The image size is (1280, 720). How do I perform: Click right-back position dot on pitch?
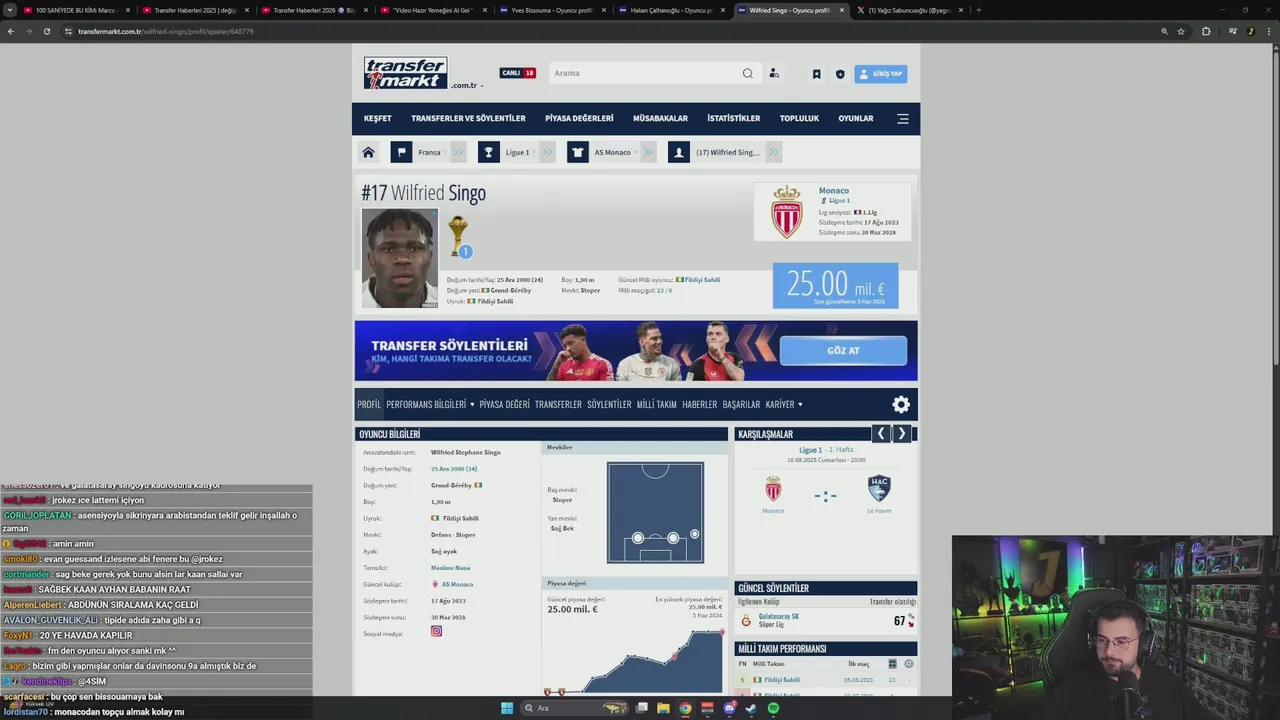695,534
